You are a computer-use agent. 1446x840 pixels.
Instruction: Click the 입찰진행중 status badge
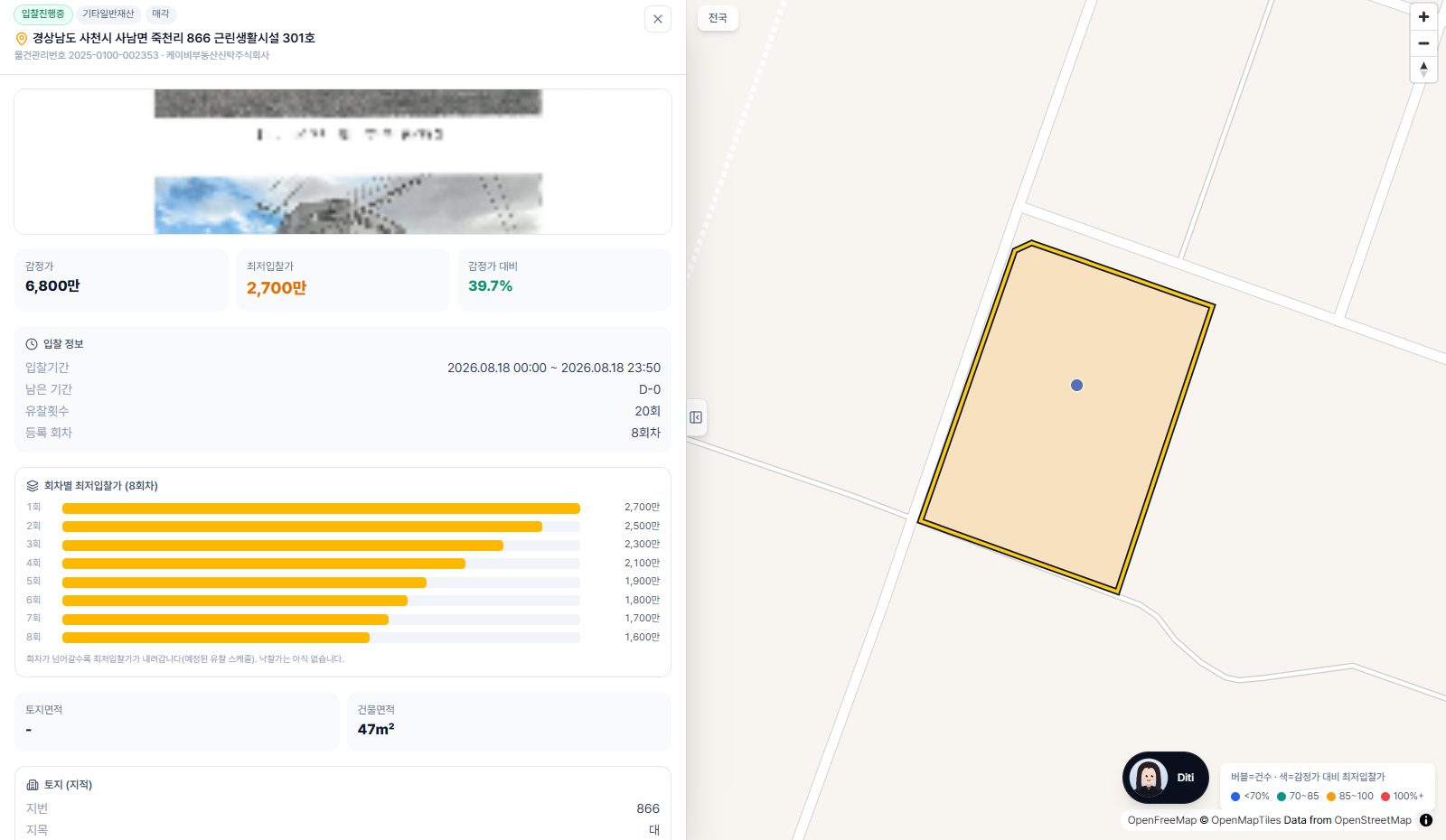click(x=43, y=14)
